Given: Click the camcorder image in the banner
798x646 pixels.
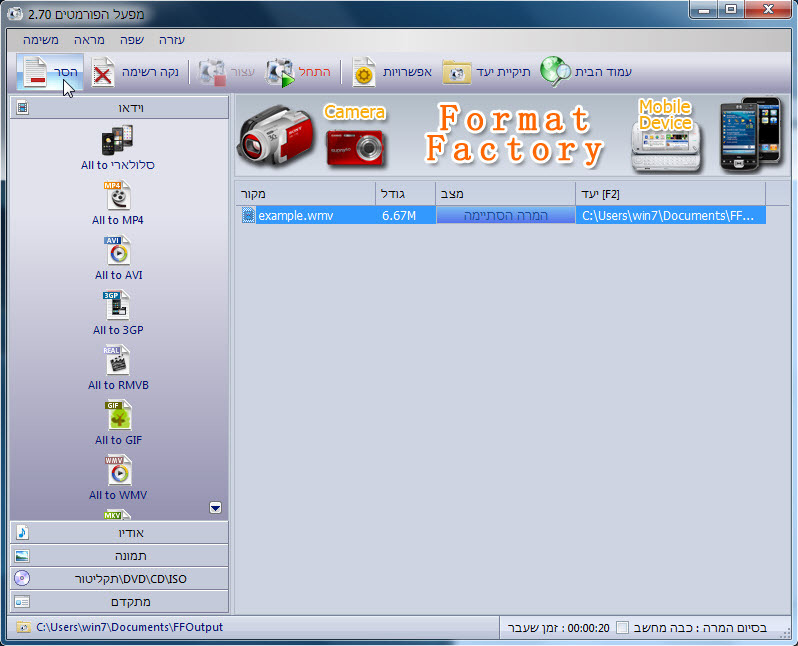Looking at the screenshot, I should coord(275,134).
